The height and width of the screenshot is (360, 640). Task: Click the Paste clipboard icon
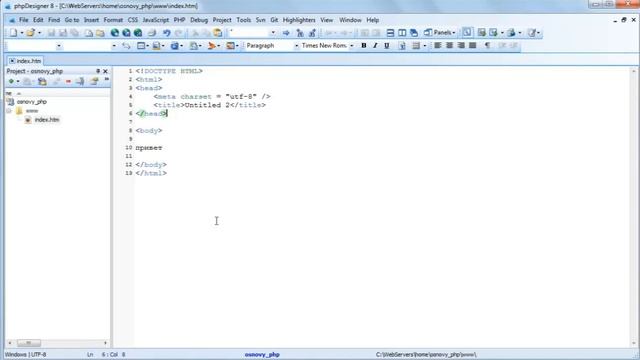click(x=218, y=33)
